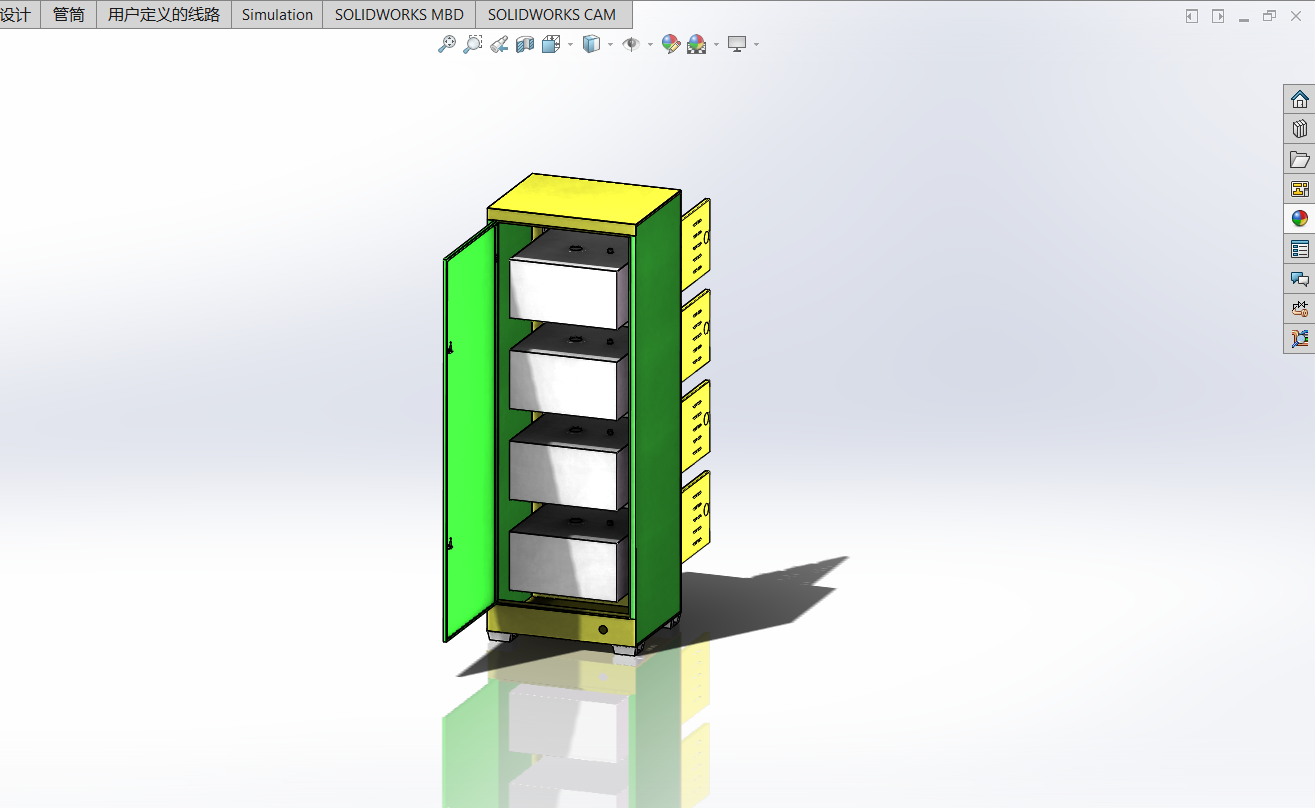This screenshot has height=808, width=1315.
Task: Go back to the Previous View
Action: point(499,44)
